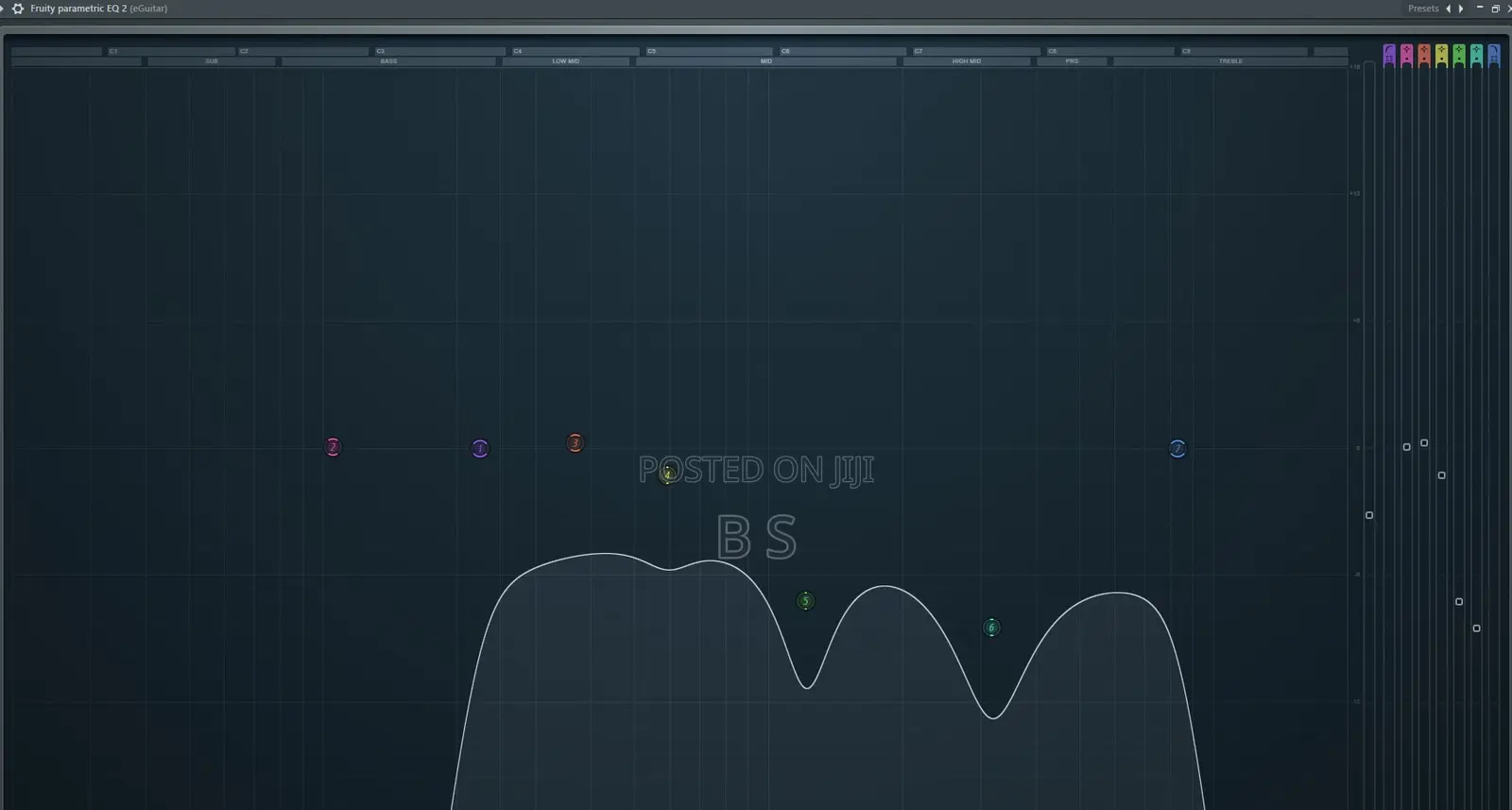Click the purple band 1 filter type tab
Screen dimensions: 1512x810
pyautogui.click(x=1389, y=56)
